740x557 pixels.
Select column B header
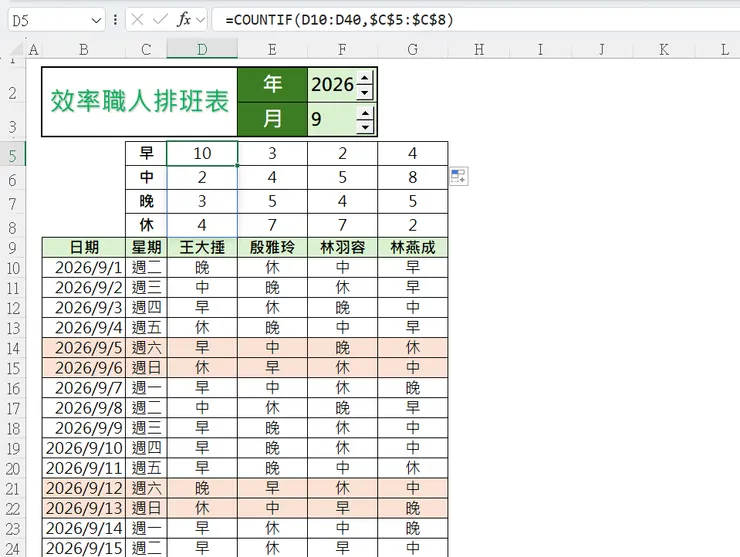(x=84, y=49)
